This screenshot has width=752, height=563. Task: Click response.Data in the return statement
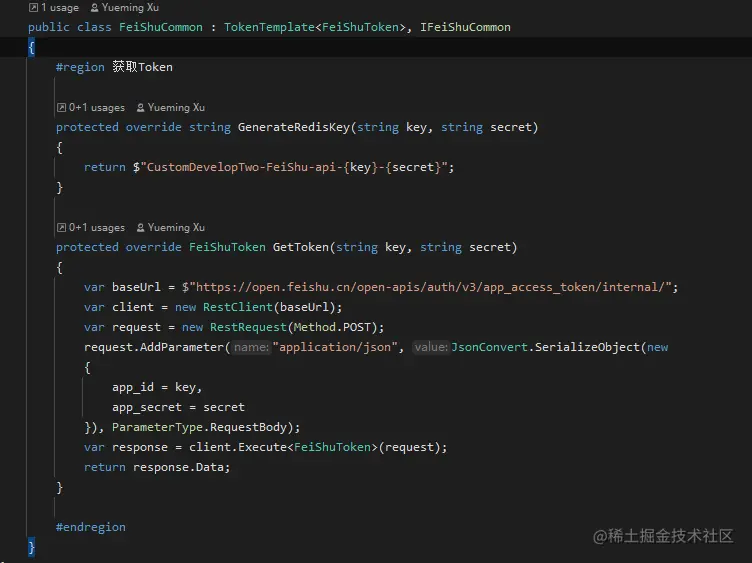click(x=178, y=467)
